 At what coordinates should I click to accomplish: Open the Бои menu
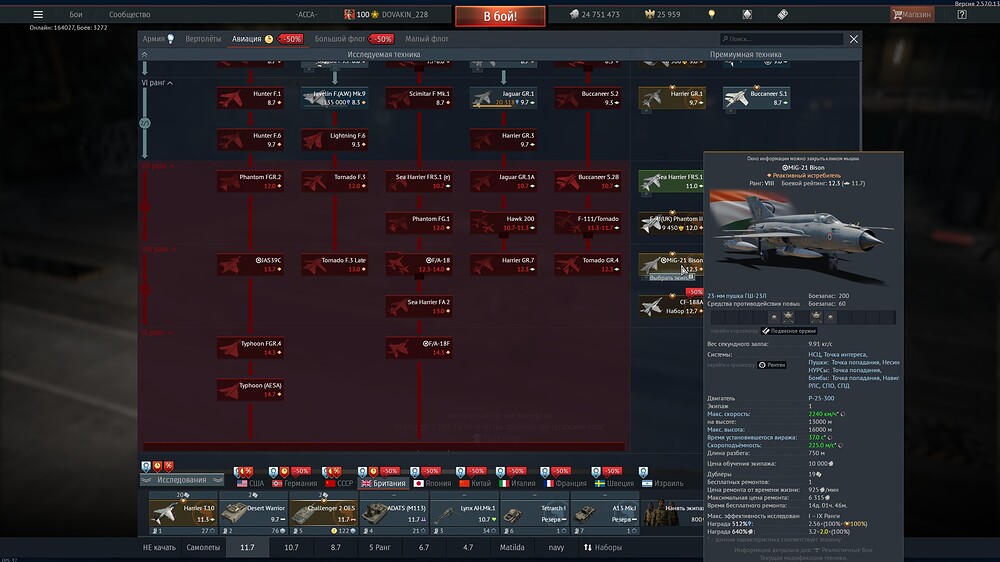76,14
